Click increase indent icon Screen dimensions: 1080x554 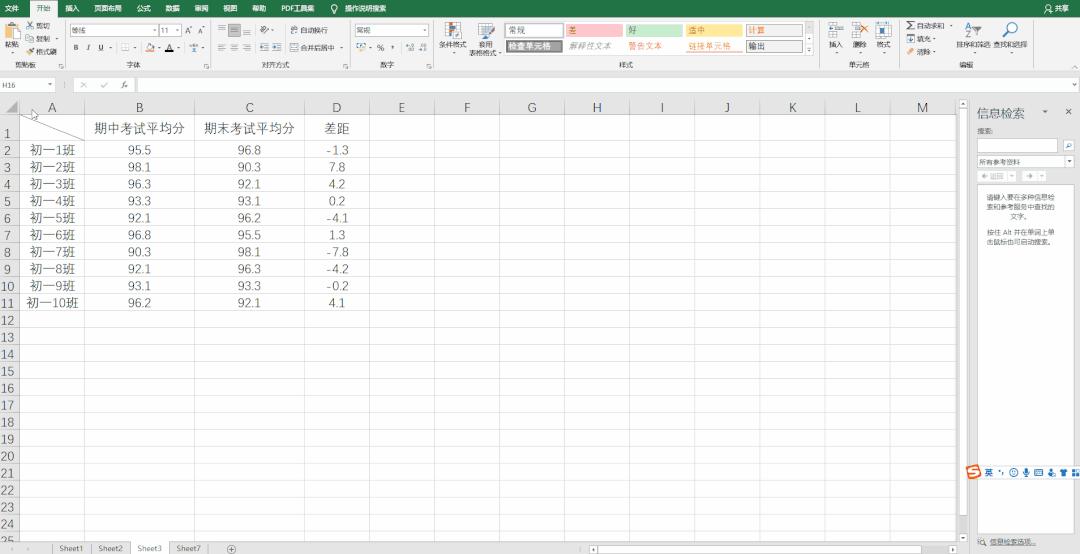[x=277, y=48]
